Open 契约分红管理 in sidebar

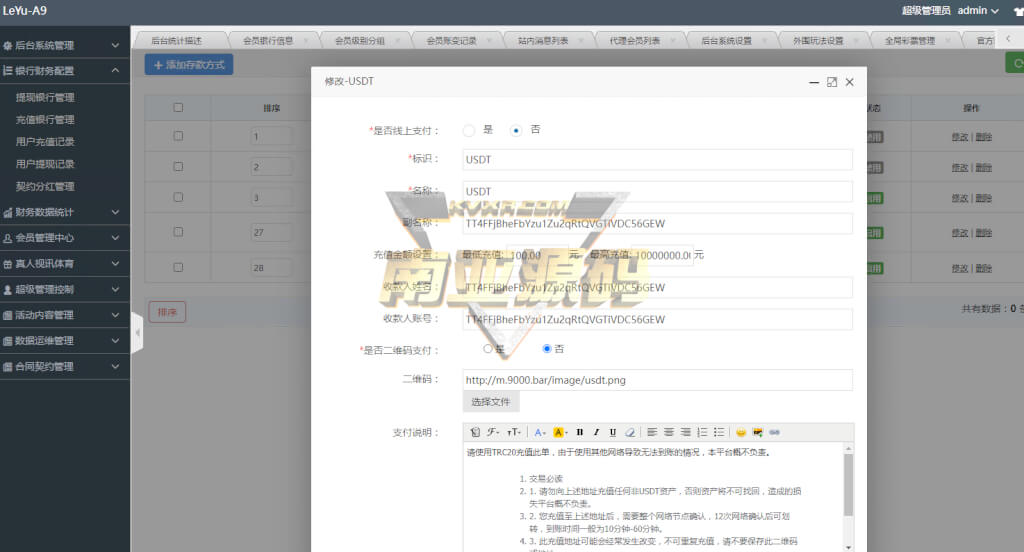click(x=45, y=187)
